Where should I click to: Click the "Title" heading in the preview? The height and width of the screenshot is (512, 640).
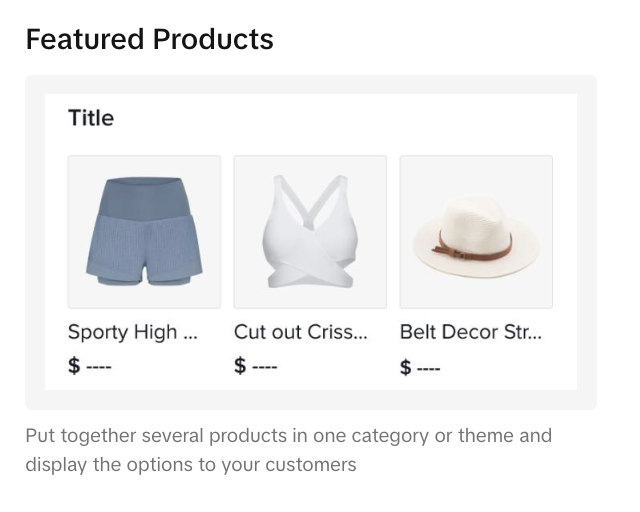[91, 118]
